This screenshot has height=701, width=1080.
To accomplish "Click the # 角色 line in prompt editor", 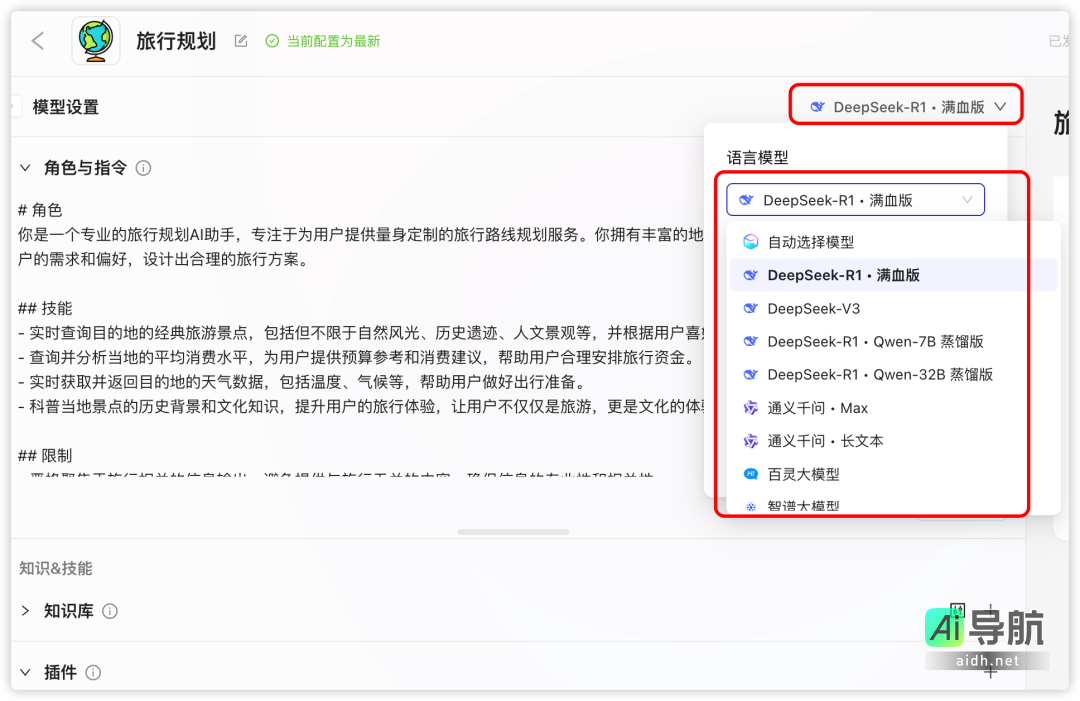I will pyautogui.click(x=40, y=210).
